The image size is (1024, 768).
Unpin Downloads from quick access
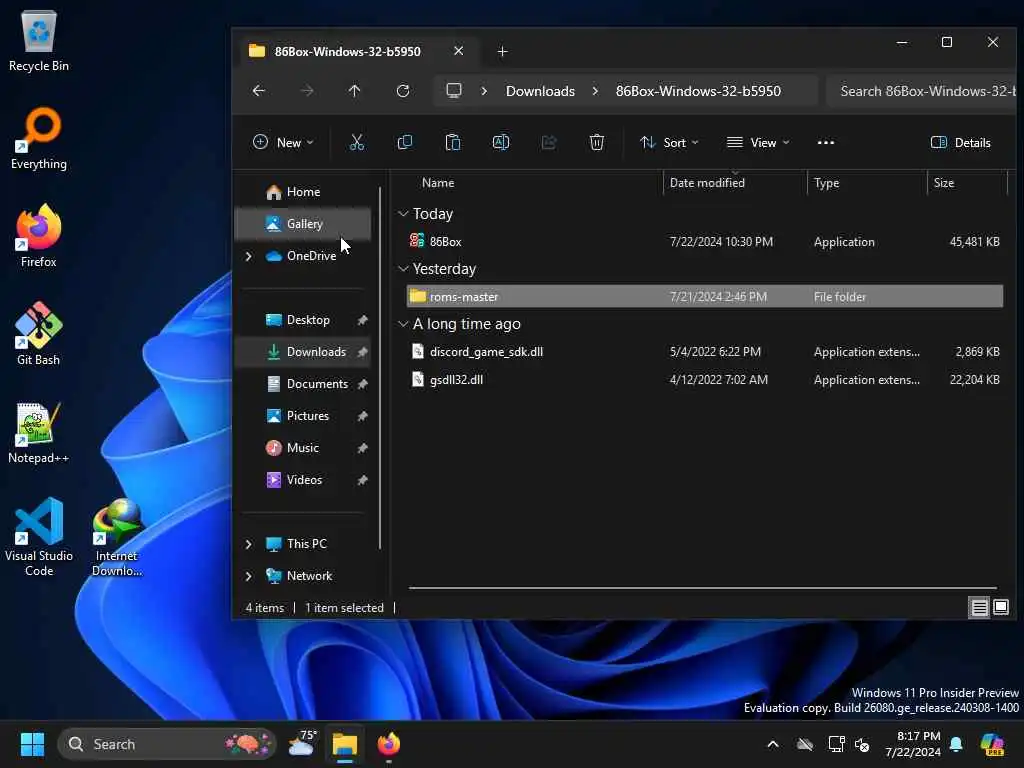362,352
